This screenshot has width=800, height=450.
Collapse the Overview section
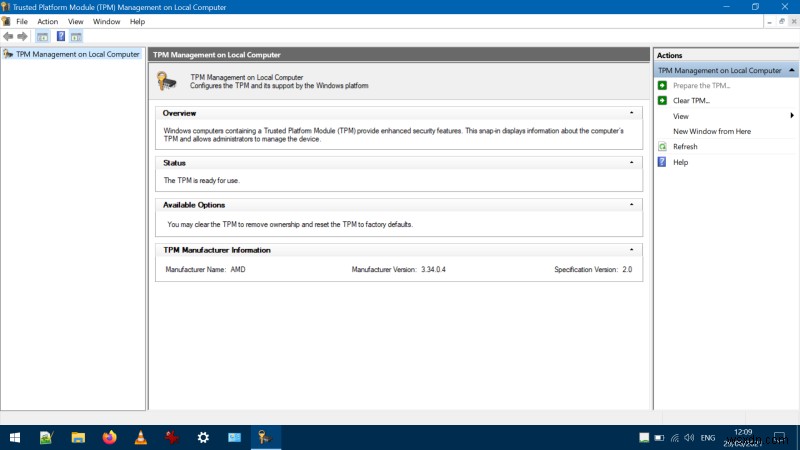pos(632,113)
